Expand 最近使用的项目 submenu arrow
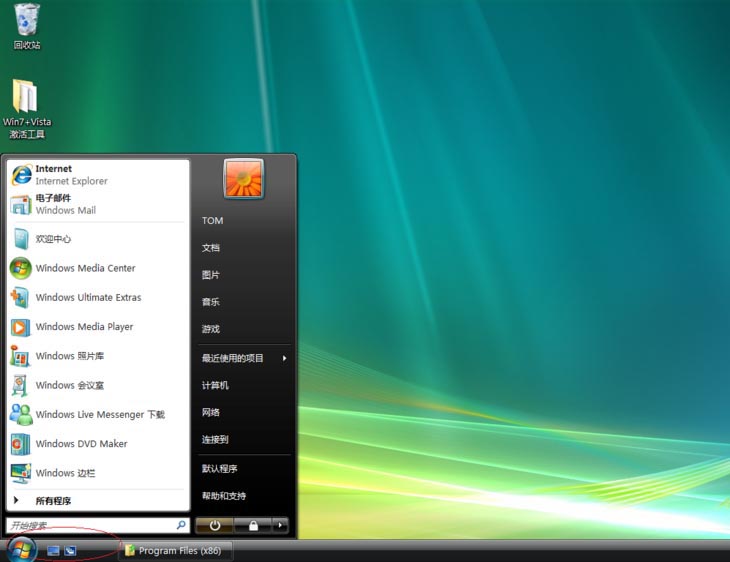Viewport: 730px width, 562px height. pyautogui.click(x=284, y=358)
